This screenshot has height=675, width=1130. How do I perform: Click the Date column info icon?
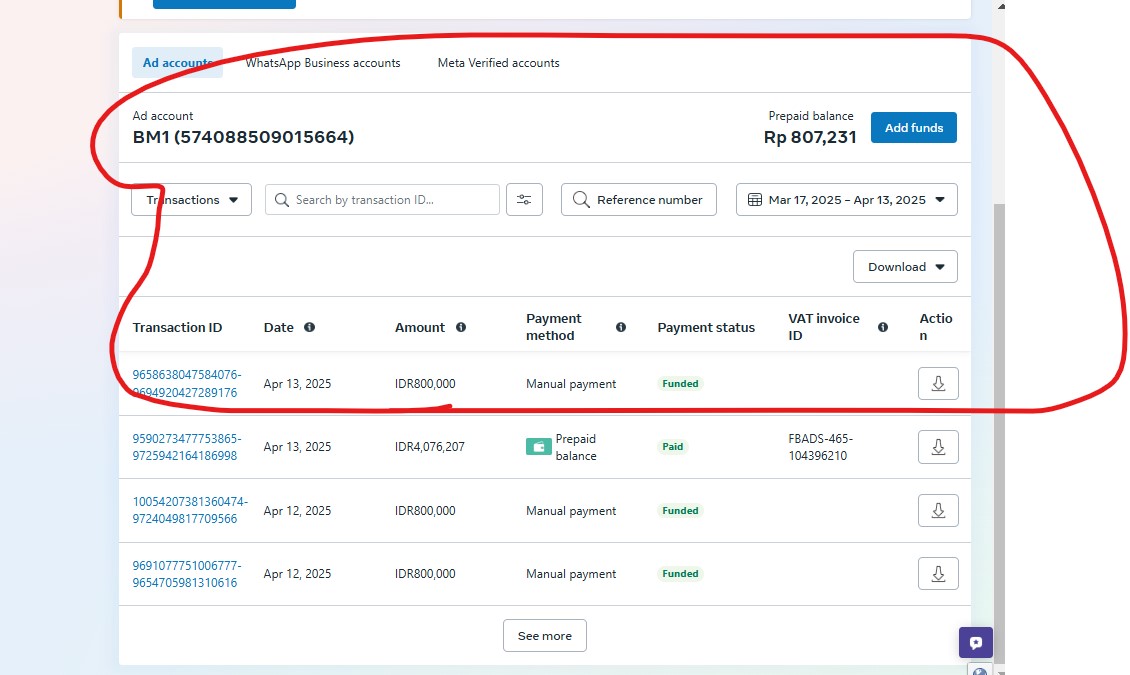(x=309, y=327)
